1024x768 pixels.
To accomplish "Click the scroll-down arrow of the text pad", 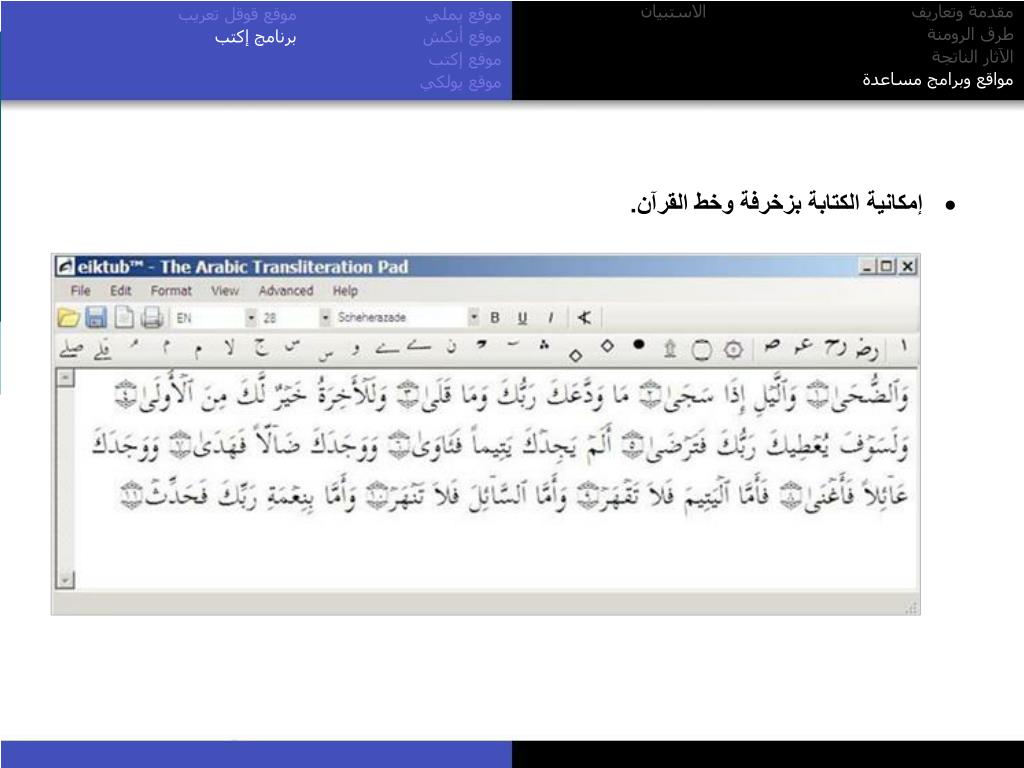I will pyautogui.click(x=65, y=579).
